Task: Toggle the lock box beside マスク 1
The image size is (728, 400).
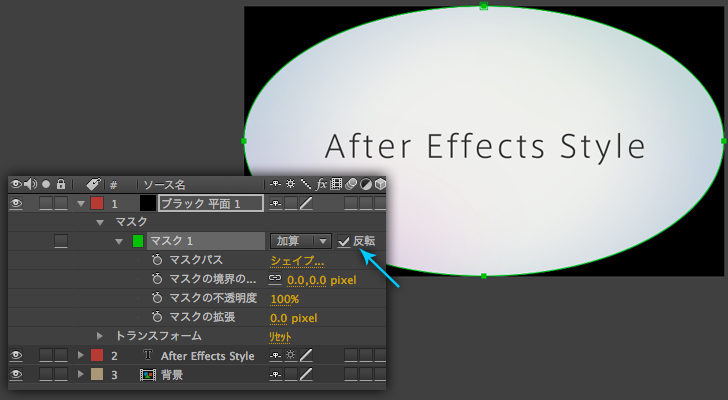Action: tap(61, 241)
